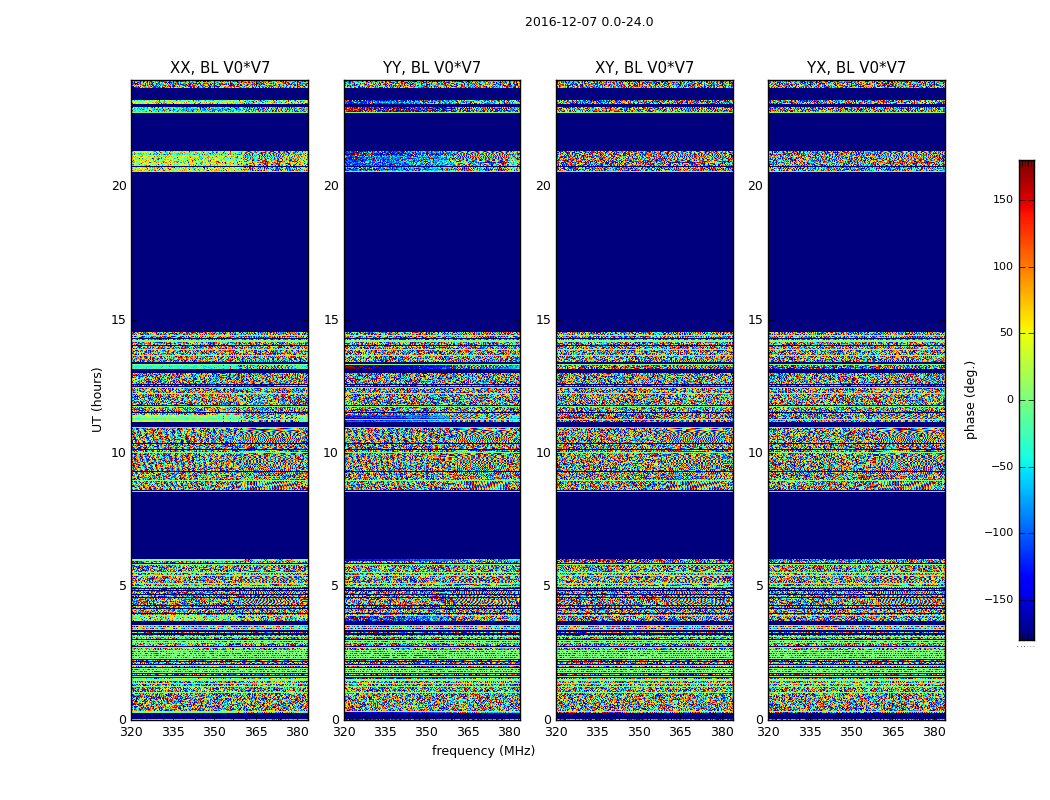
Task: Click the phase colorbar gradient strip
Action: click(1027, 400)
